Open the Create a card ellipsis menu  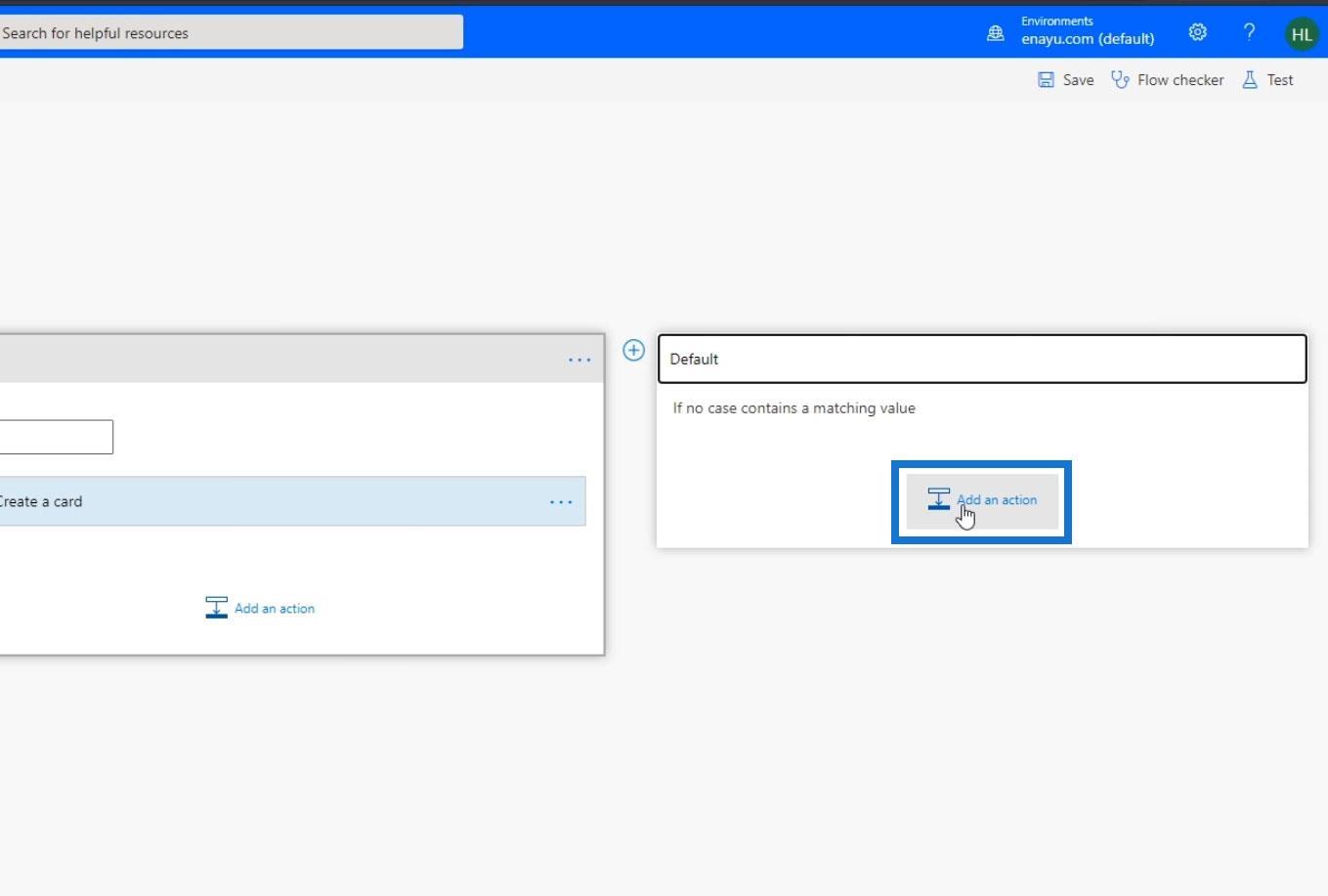coord(561,502)
